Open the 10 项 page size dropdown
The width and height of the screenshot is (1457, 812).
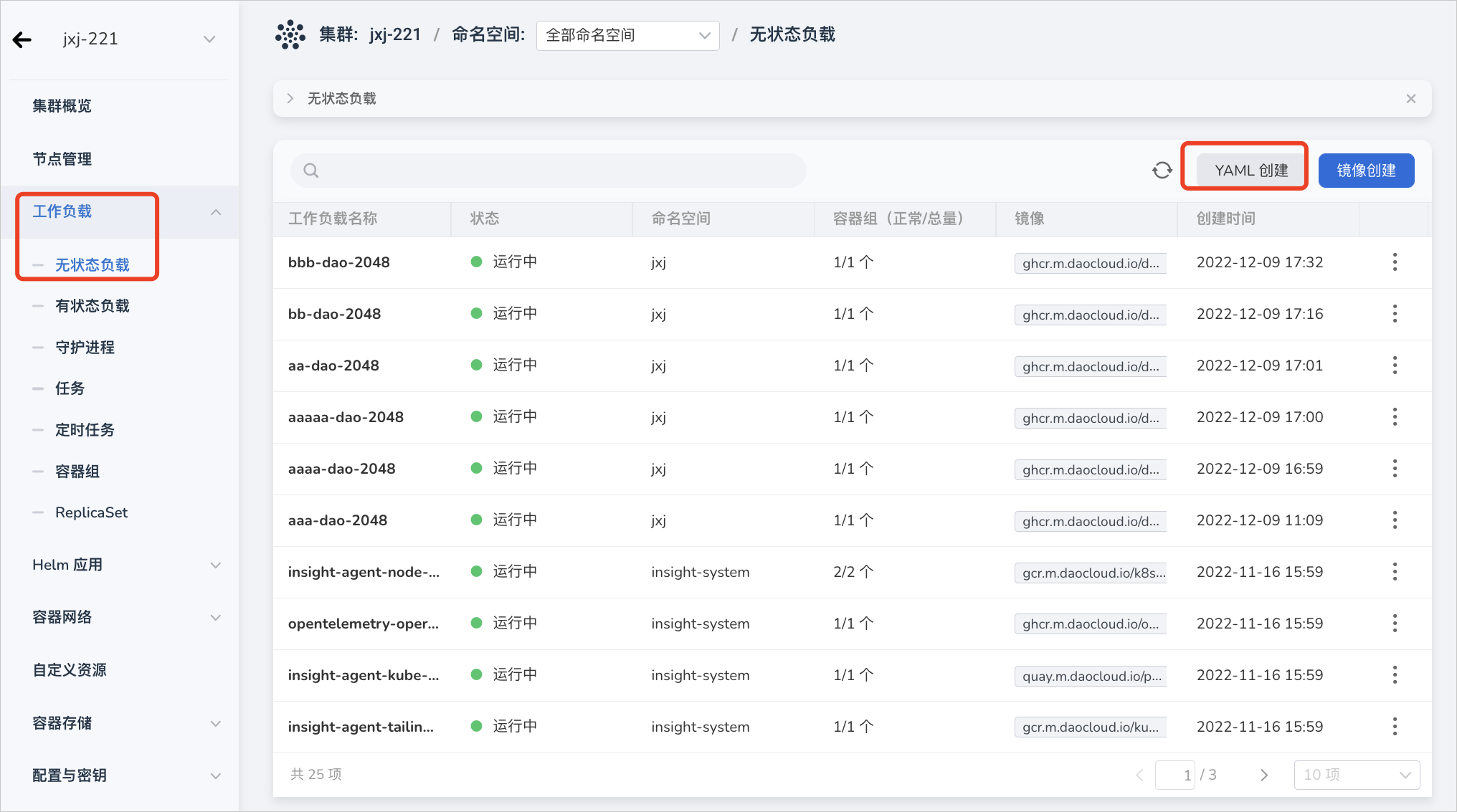click(x=1357, y=775)
